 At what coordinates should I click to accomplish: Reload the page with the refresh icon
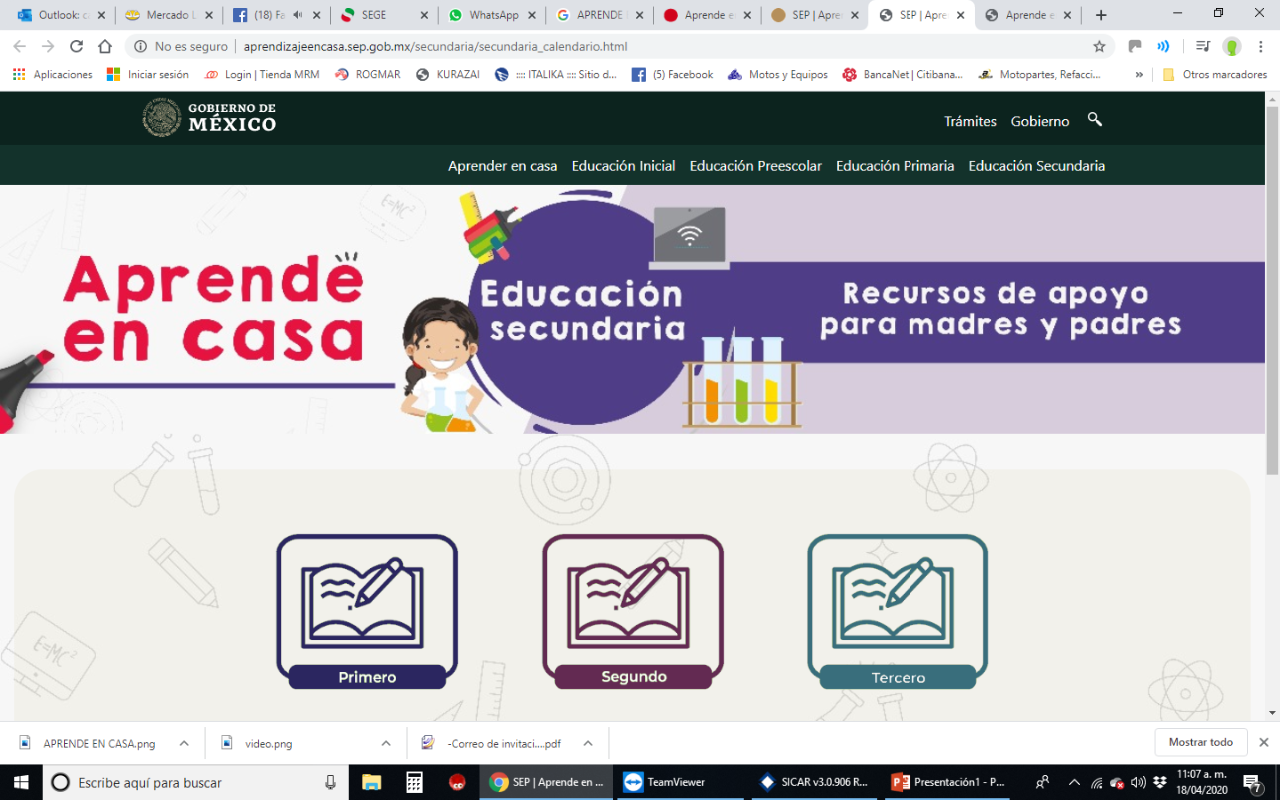click(76, 46)
